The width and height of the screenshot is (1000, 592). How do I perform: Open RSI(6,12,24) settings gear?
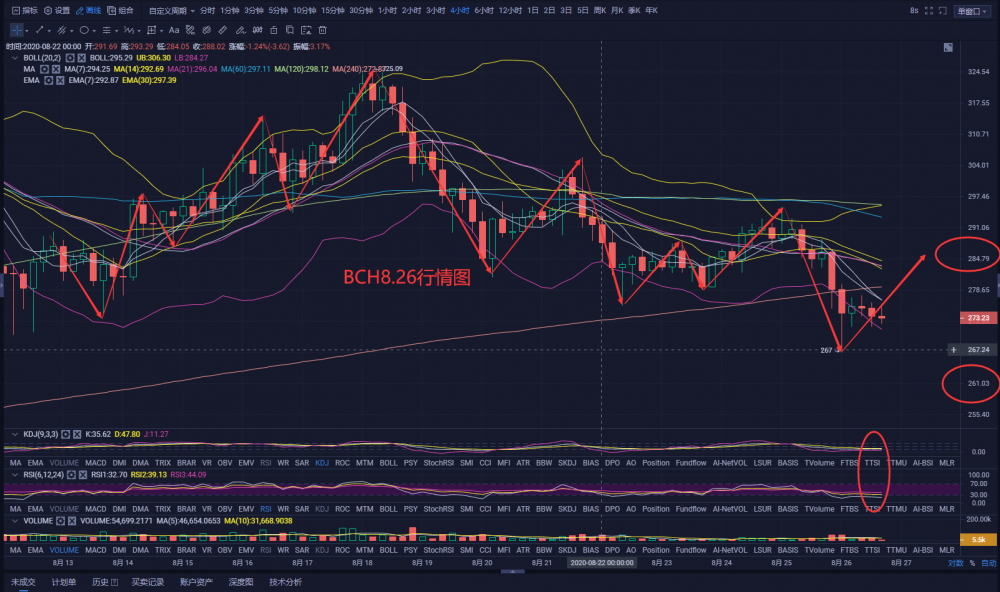[x=71, y=475]
